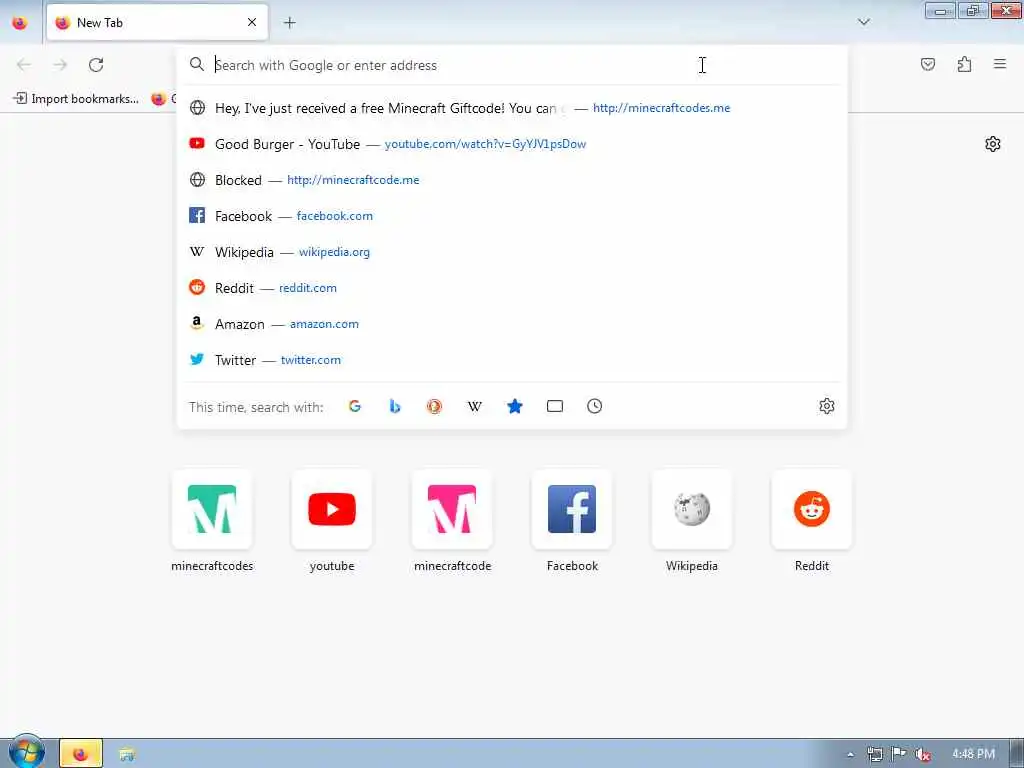Viewport: 1024px width, 768px height.
Task: Select the Blocked minecraftcode.me suggestion
Action: [511, 180]
